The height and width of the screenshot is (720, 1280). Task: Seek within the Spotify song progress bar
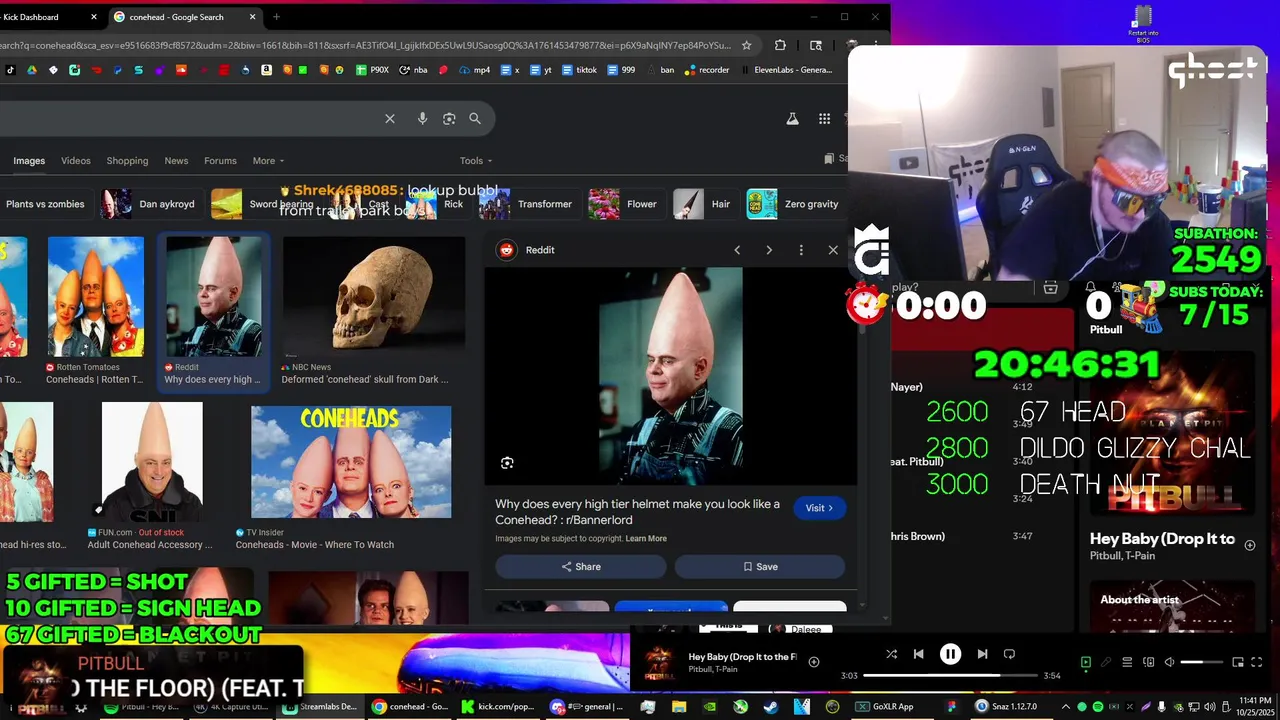949,676
